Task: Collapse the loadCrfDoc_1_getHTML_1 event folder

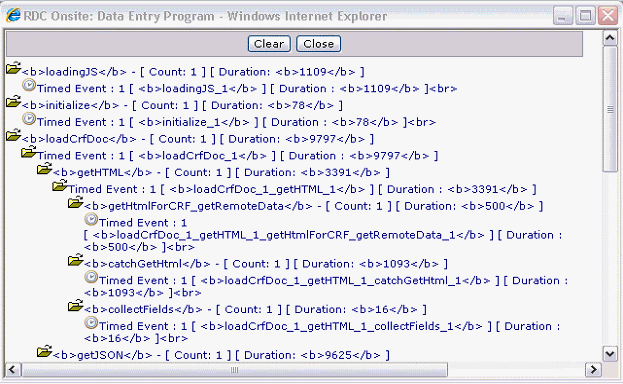Action: (x=60, y=186)
